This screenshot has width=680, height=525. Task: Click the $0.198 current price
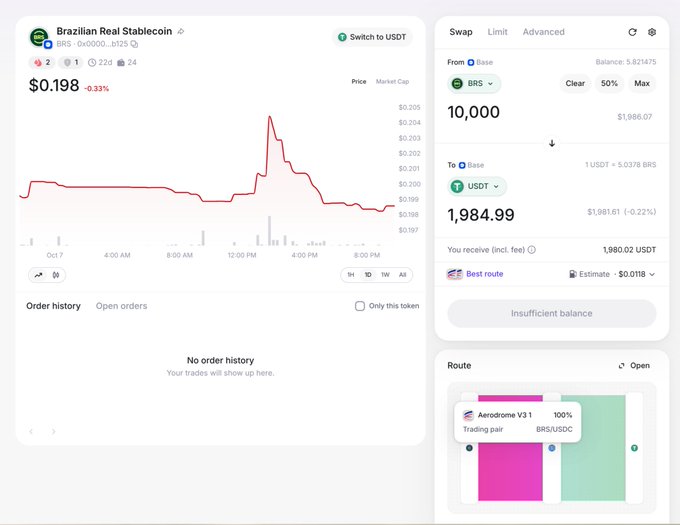pos(54,85)
